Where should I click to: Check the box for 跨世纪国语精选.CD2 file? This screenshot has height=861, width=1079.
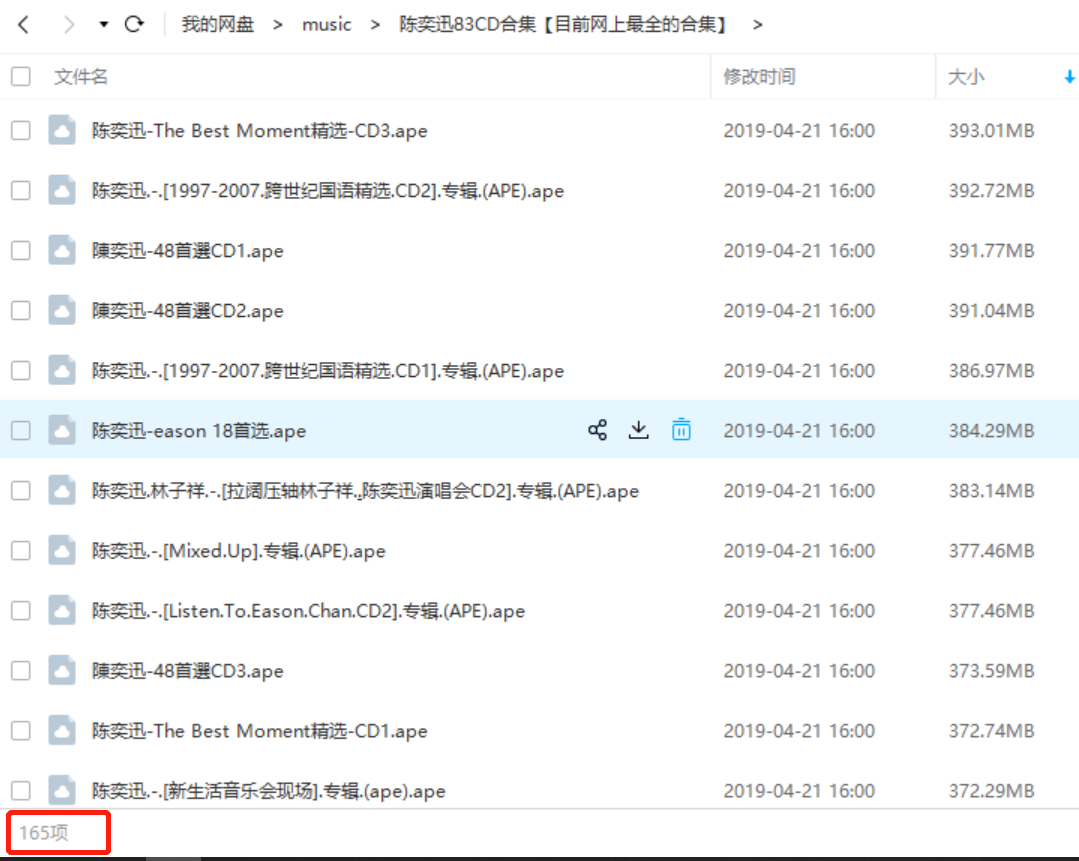21,191
